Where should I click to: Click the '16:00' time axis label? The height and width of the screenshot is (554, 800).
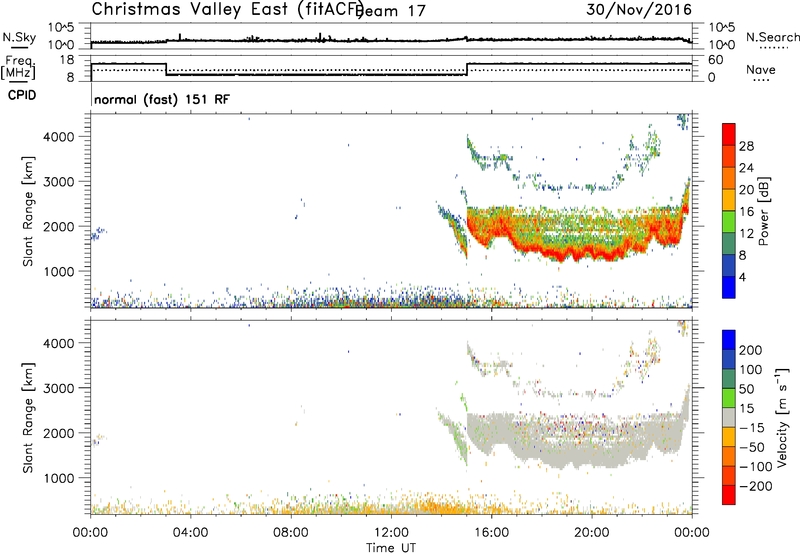491,533
